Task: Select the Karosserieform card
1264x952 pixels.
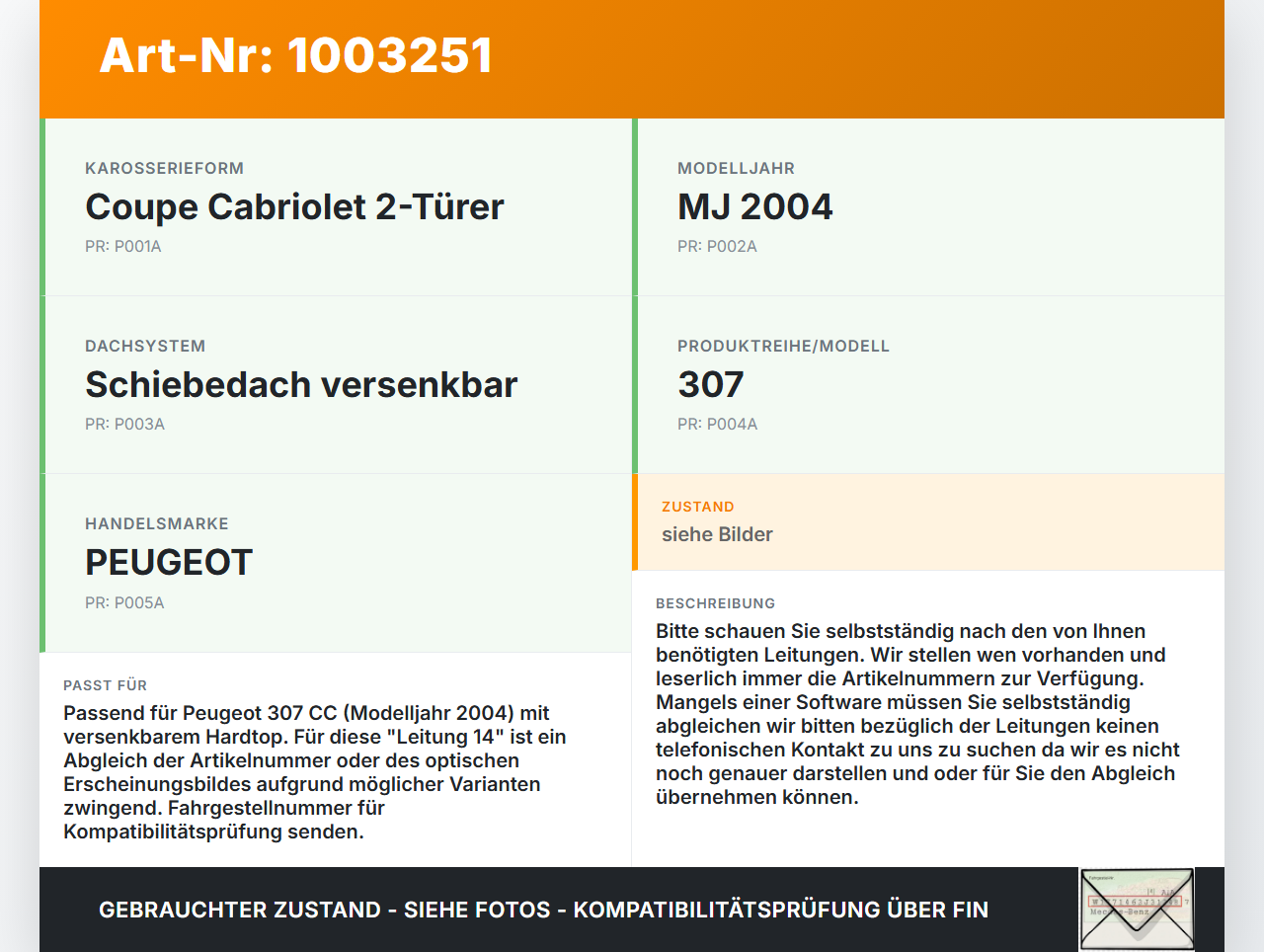Action: (x=336, y=206)
